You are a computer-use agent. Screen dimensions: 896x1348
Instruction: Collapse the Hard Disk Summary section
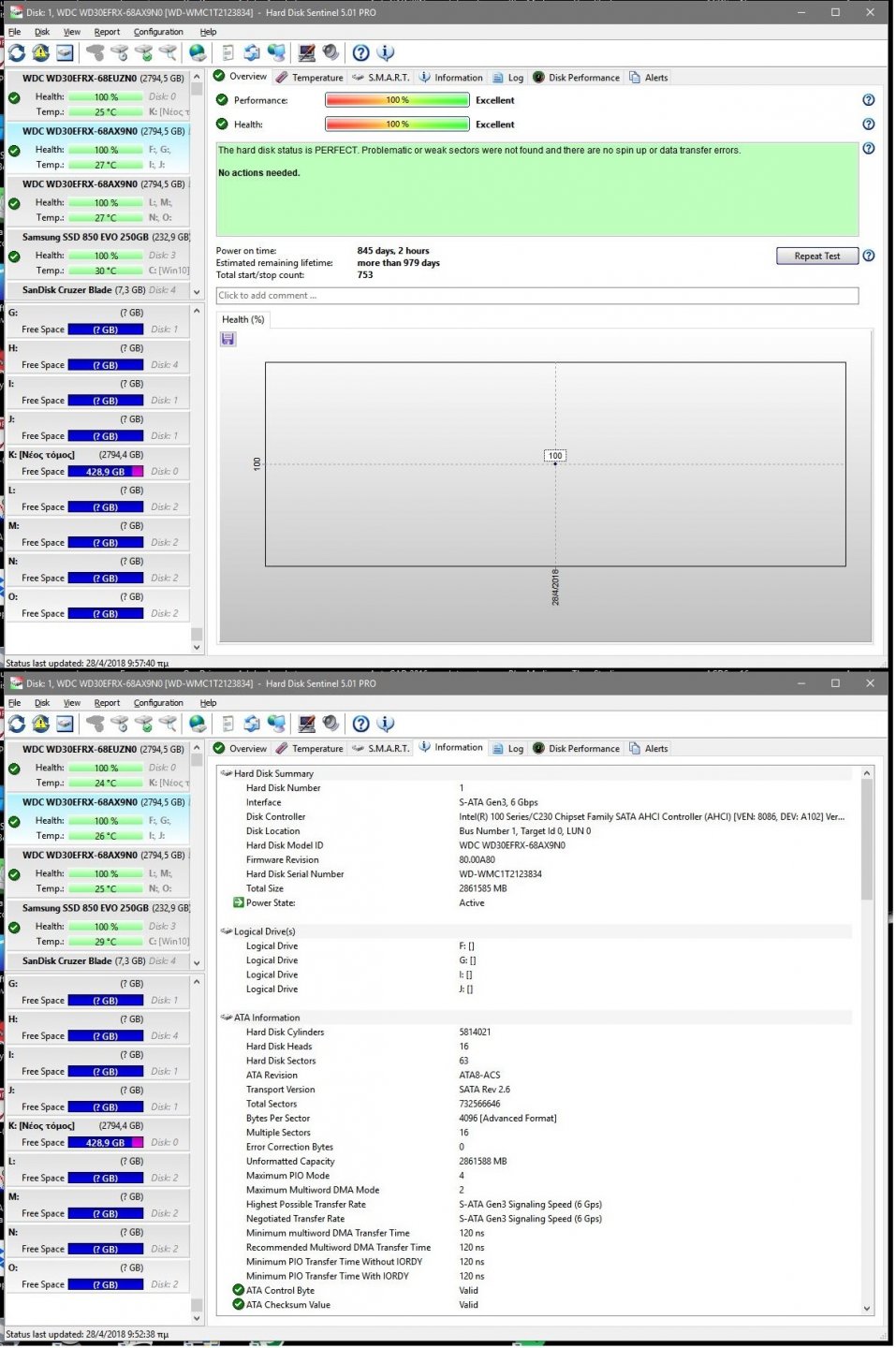tap(226, 774)
